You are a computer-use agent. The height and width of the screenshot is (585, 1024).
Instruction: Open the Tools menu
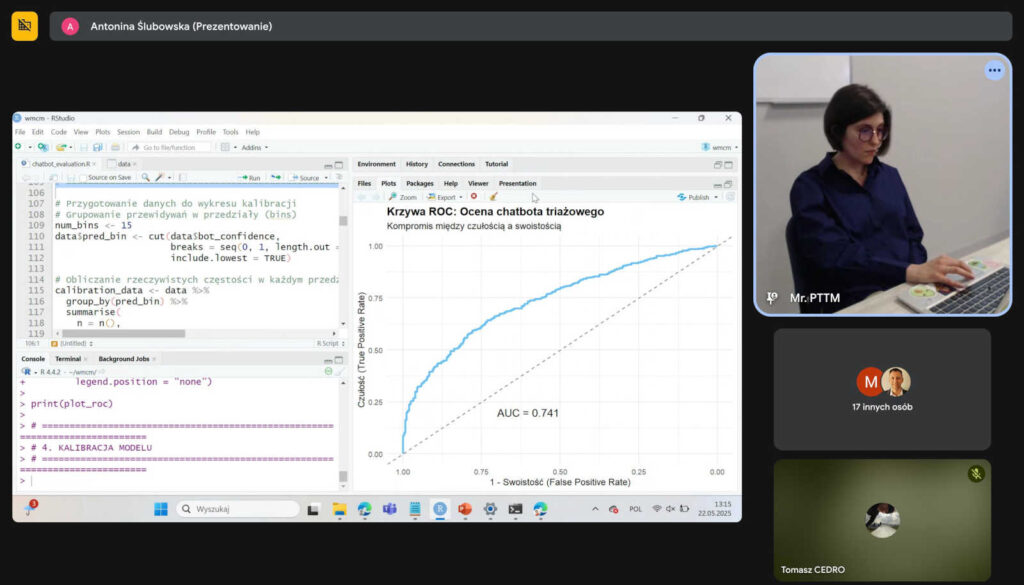coord(231,132)
